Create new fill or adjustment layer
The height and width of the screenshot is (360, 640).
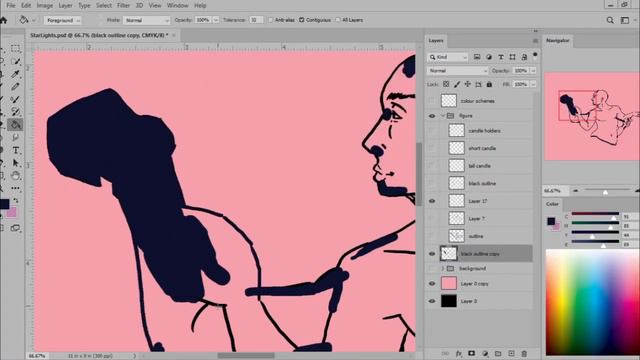tap(485, 353)
